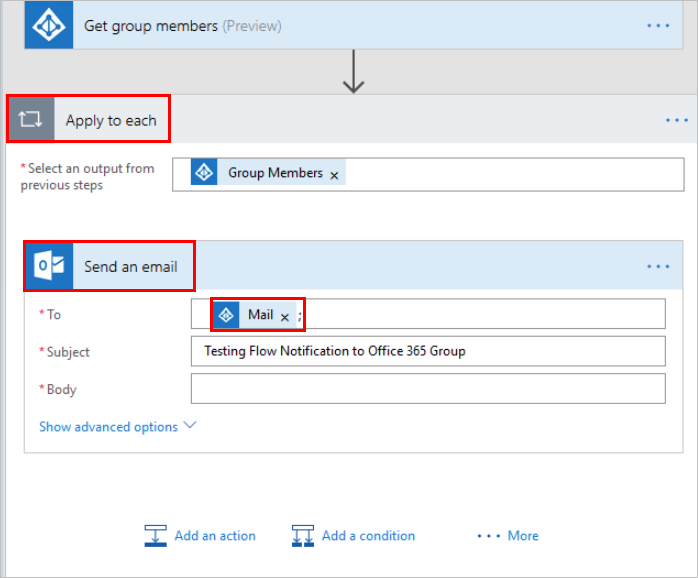Image resolution: width=698 pixels, height=578 pixels.
Task: Open the Send an email options menu
Action: pyautogui.click(x=657, y=266)
